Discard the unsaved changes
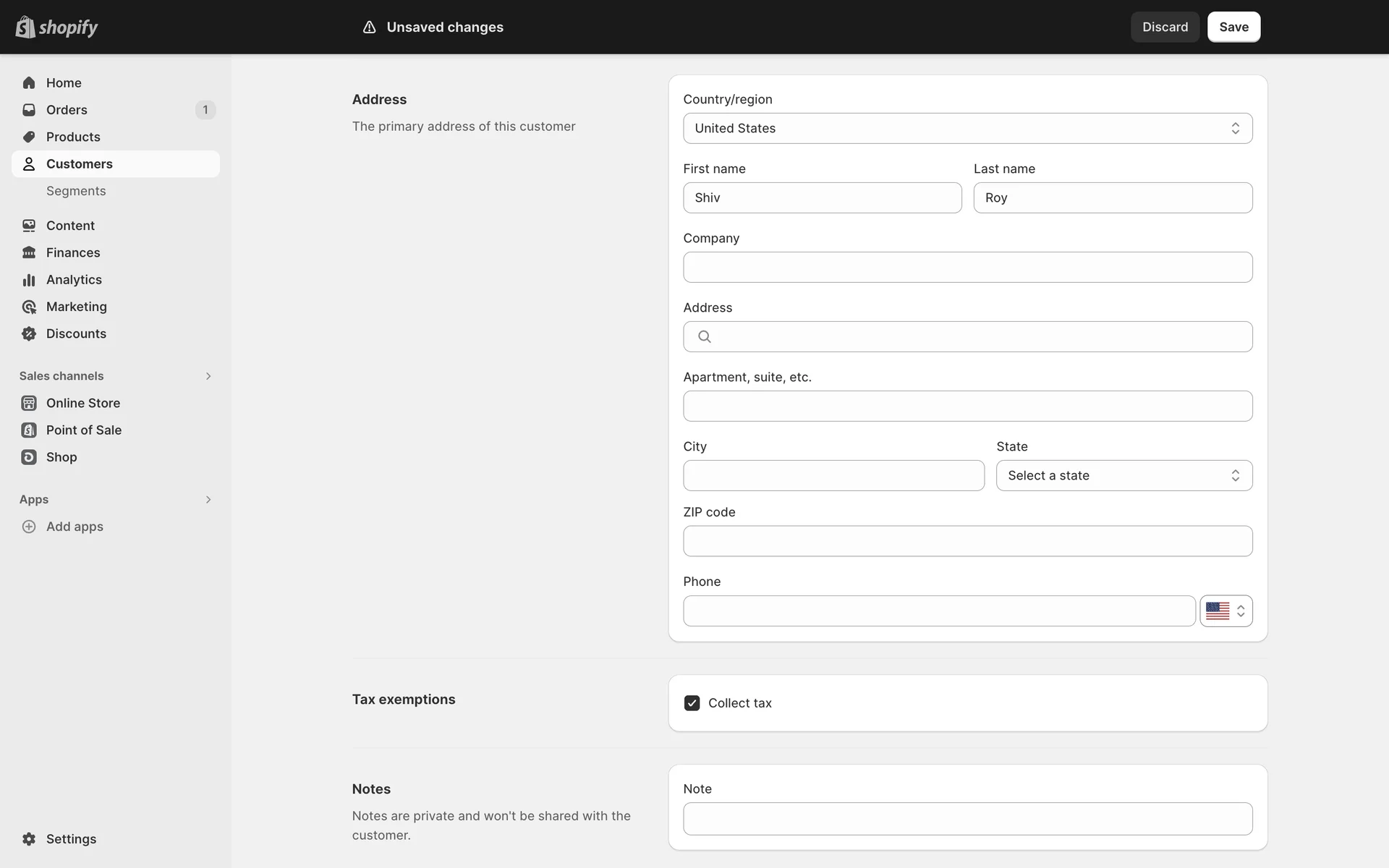Screen dimensions: 1389x868 (1165, 27)
